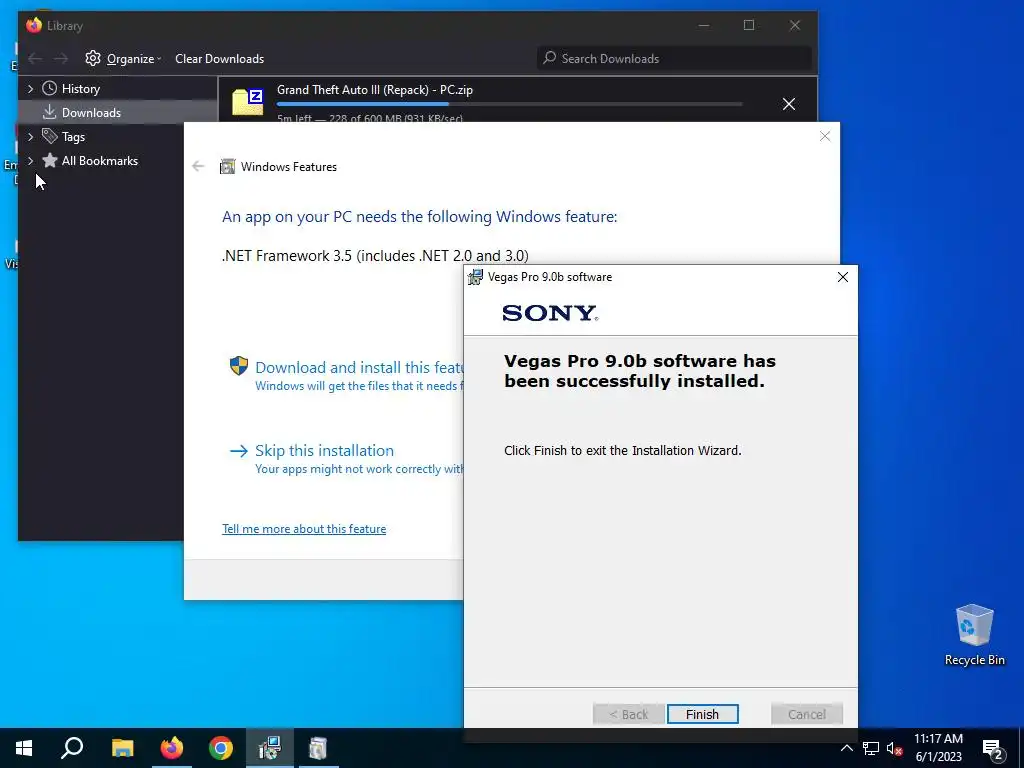Go back in the Windows Features dialog
This screenshot has height=768, width=1024.
(x=198, y=167)
